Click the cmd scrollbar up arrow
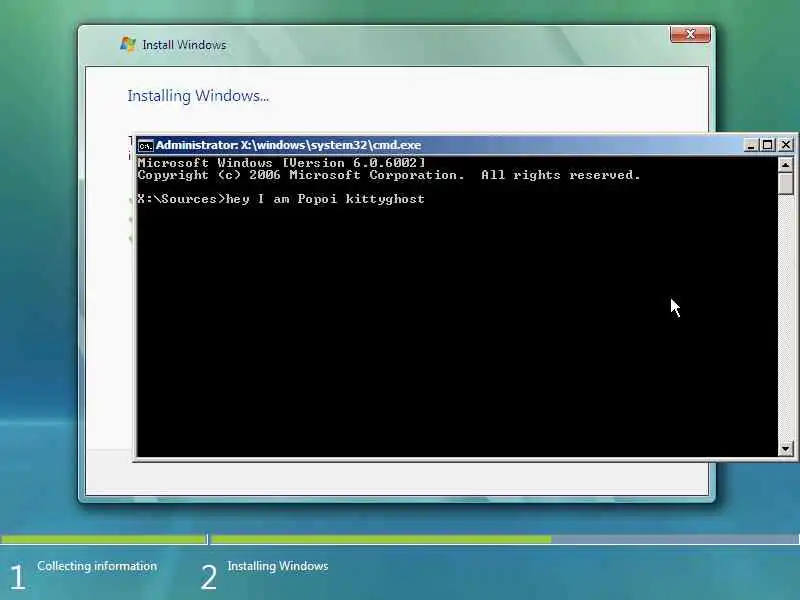This screenshot has height=600, width=800. pyautogui.click(x=785, y=164)
